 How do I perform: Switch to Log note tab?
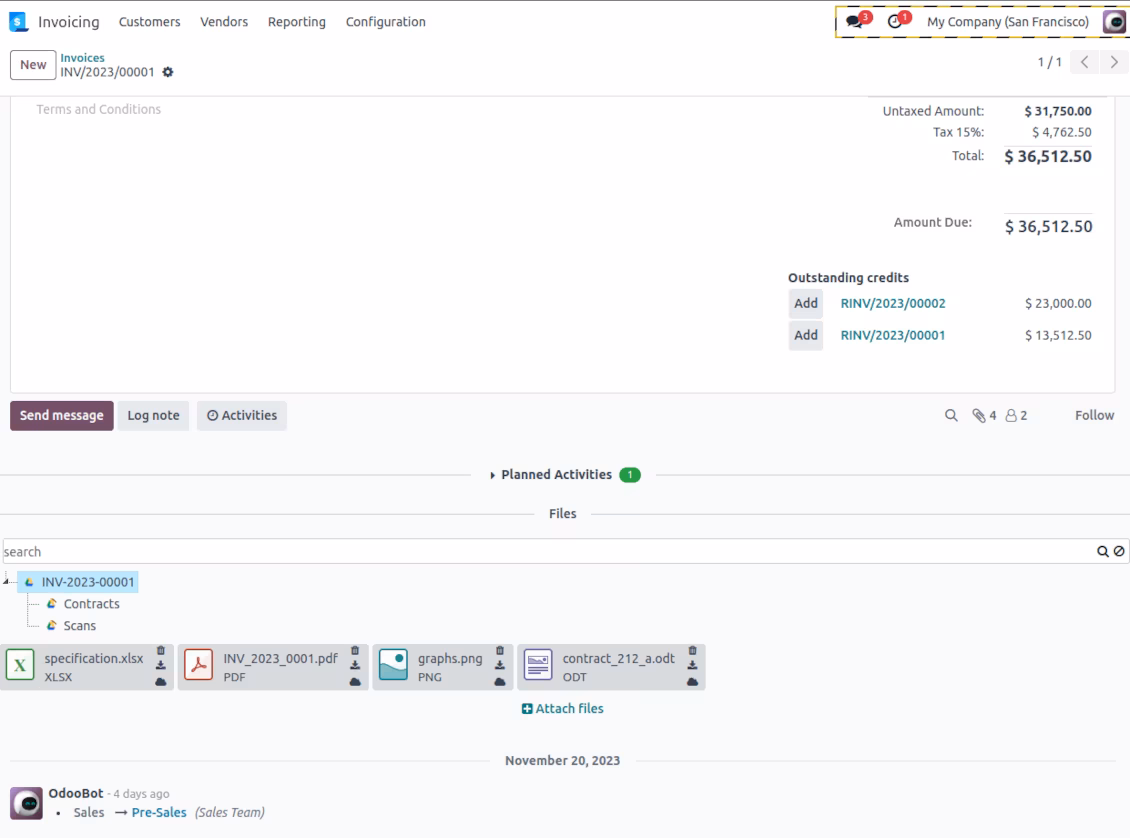154,416
